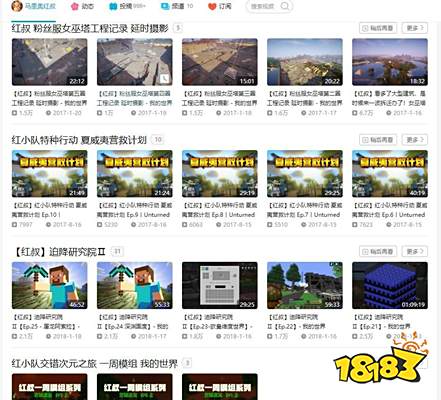Switch to the 频道 tab
This screenshot has height=400, width=441.
(x=177, y=6)
